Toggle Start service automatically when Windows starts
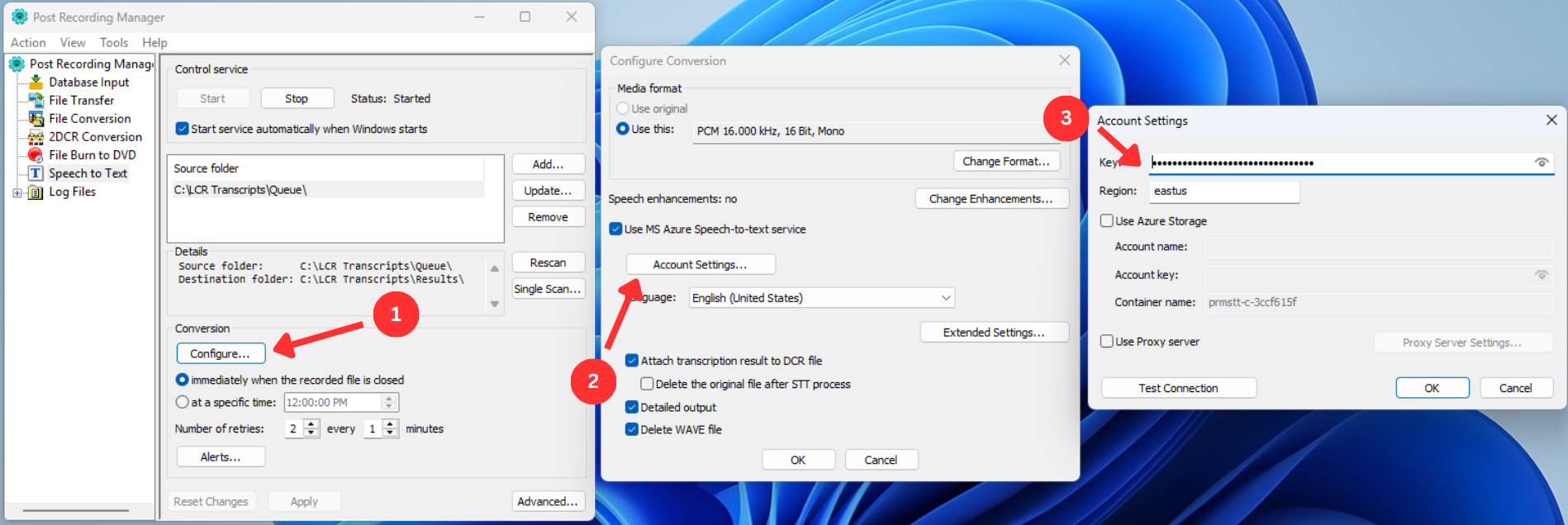This screenshot has width=1568, height=525. coord(182,129)
